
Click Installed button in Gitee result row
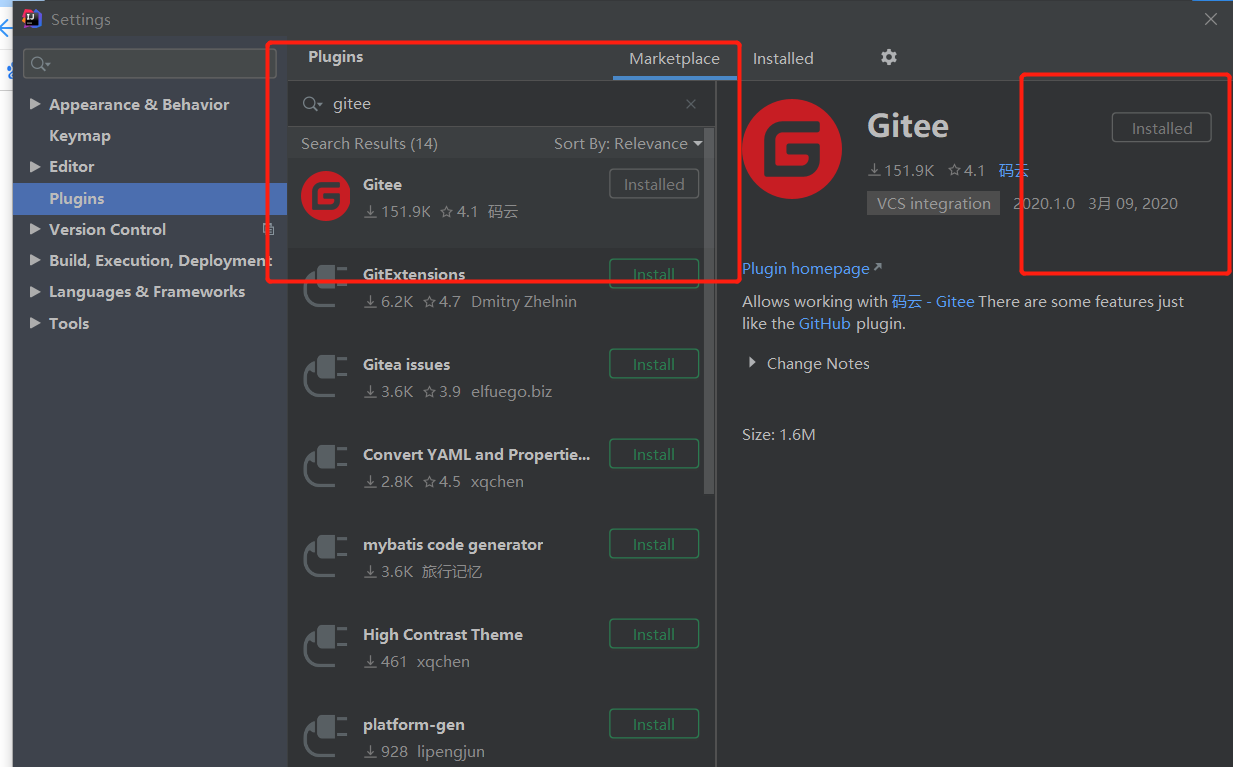coord(654,184)
